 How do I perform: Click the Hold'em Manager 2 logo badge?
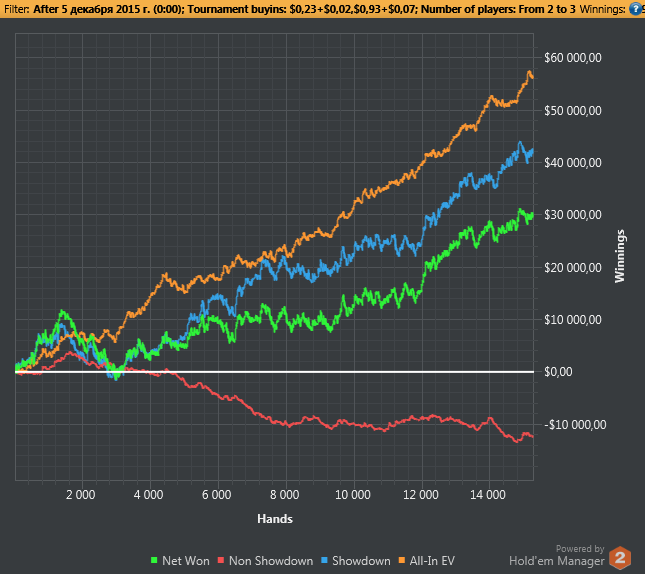[x=620, y=558]
